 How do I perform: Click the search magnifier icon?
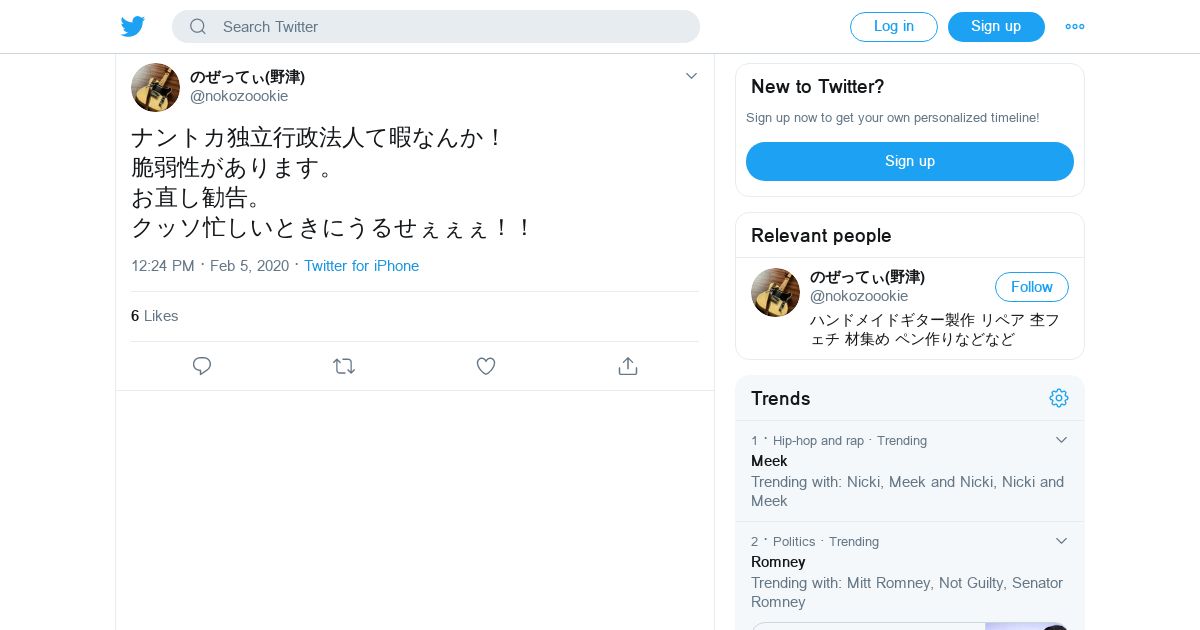[x=198, y=27]
